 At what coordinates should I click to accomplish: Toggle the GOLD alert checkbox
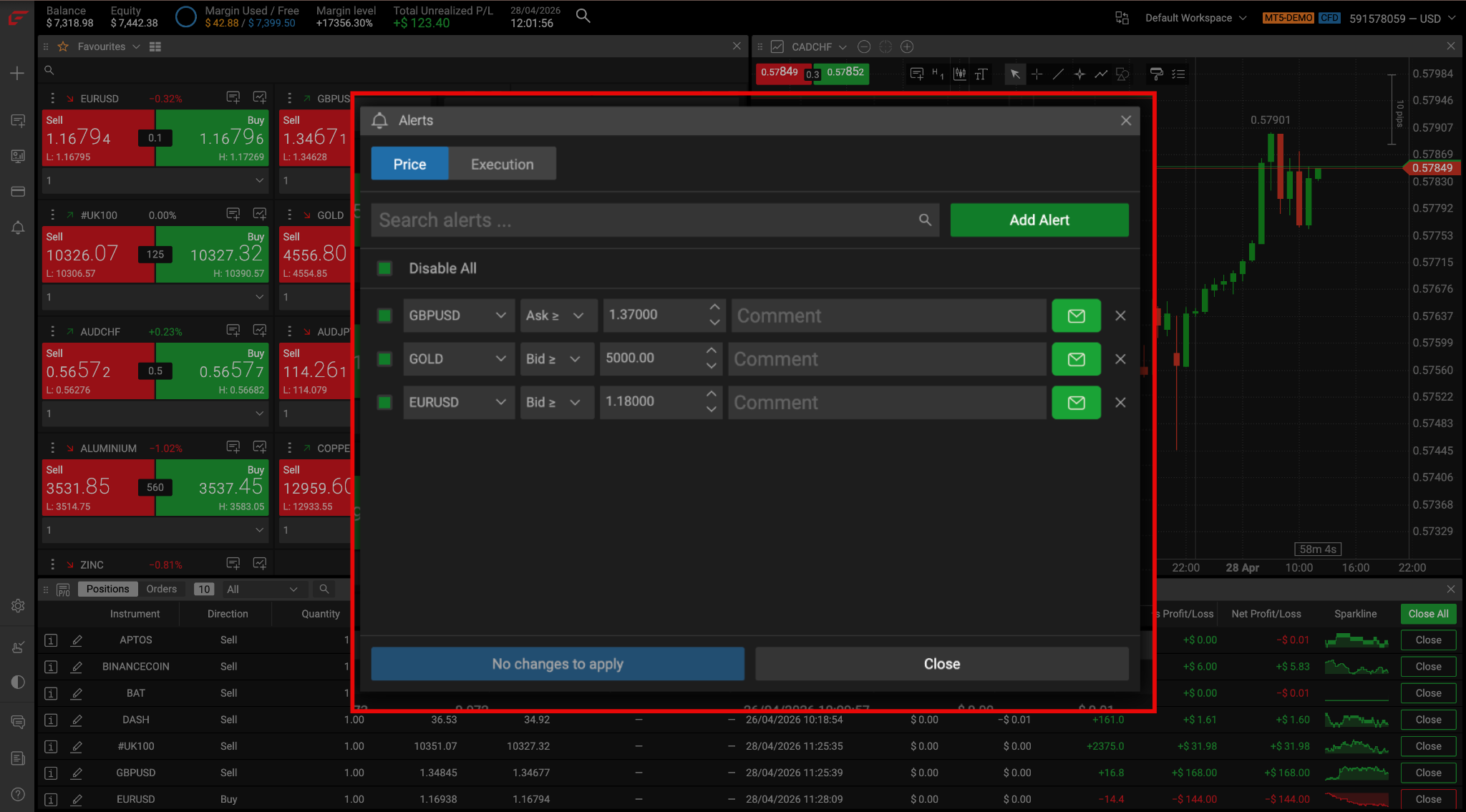[385, 359]
